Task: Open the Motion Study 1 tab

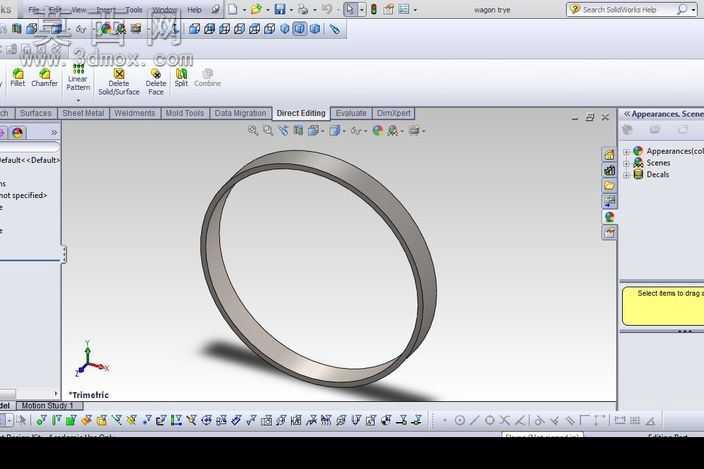Action: click(x=48, y=406)
